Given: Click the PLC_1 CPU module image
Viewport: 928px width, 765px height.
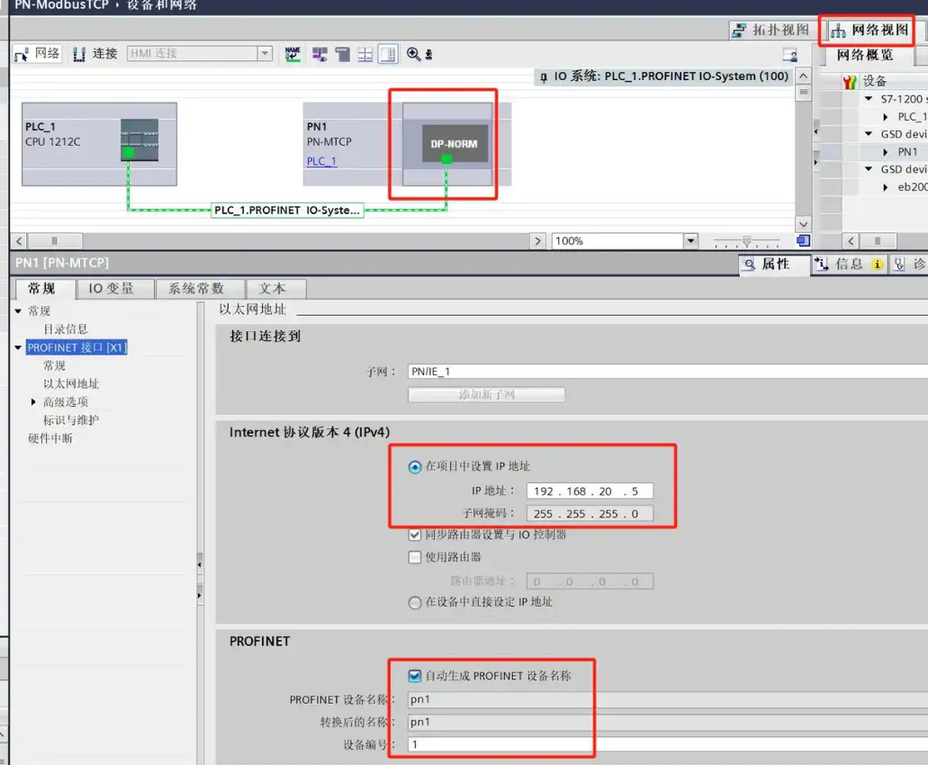Looking at the screenshot, I should coord(140,140).
